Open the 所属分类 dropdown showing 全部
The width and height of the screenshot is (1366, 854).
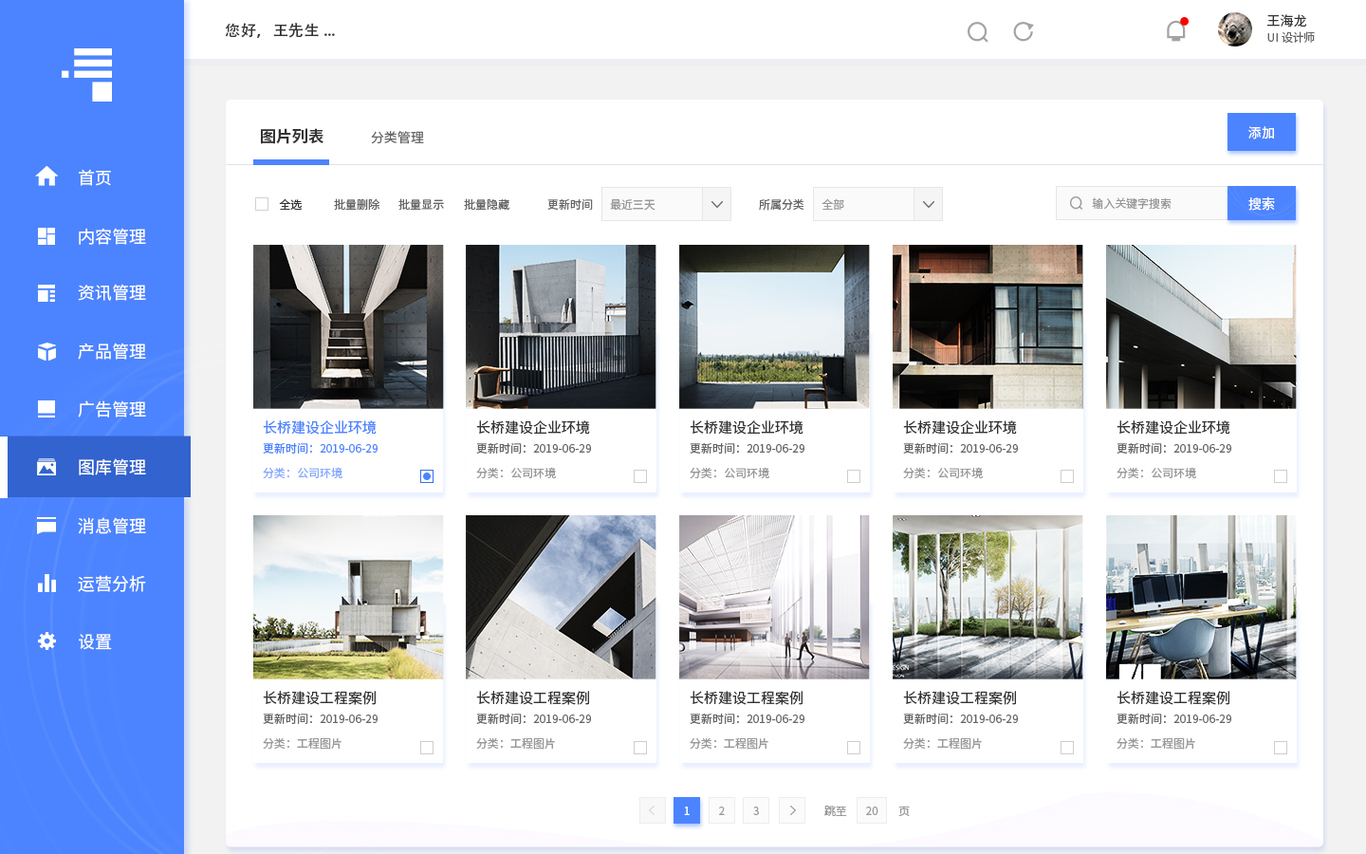(x=878, y=204)
